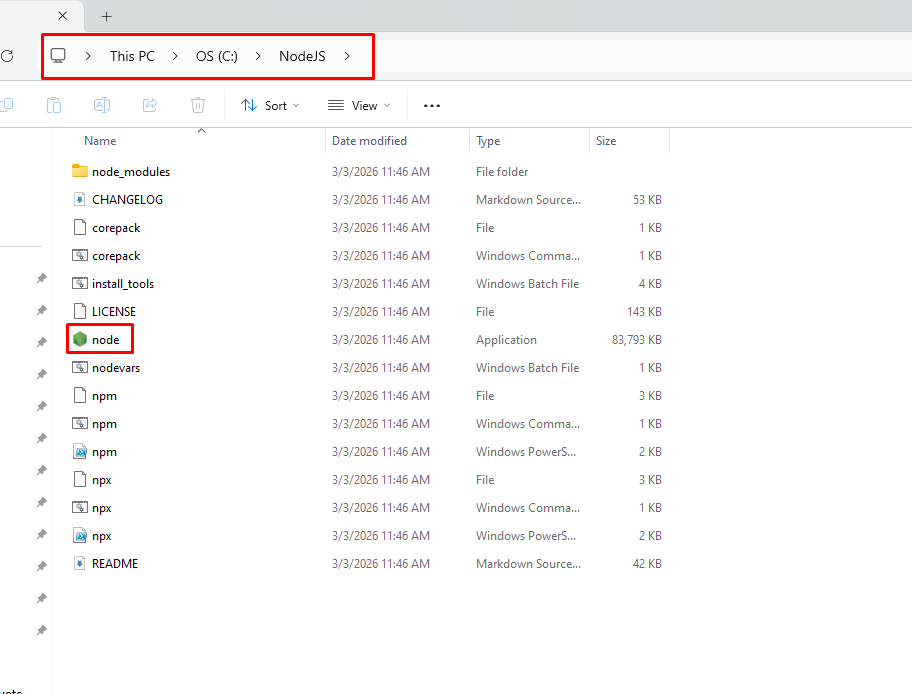
Task: Click the Share toolbar icon
Action: (x=150, y=105)
